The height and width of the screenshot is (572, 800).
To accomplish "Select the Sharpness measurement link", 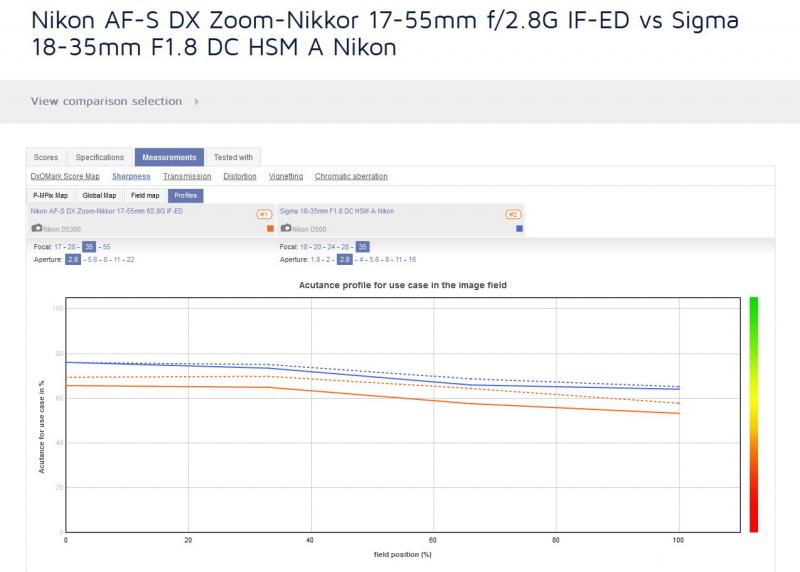I will [131, 176].
